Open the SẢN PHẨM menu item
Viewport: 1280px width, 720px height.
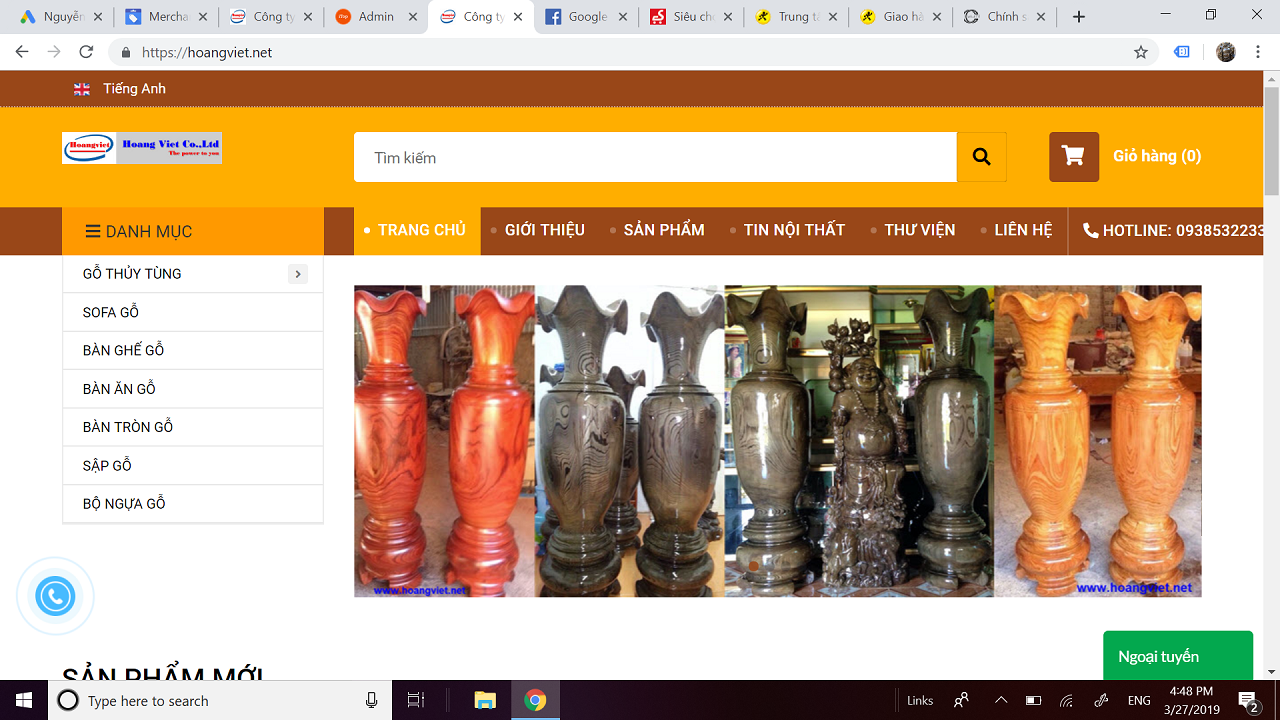pyautogui.click(x=663, y=230)
